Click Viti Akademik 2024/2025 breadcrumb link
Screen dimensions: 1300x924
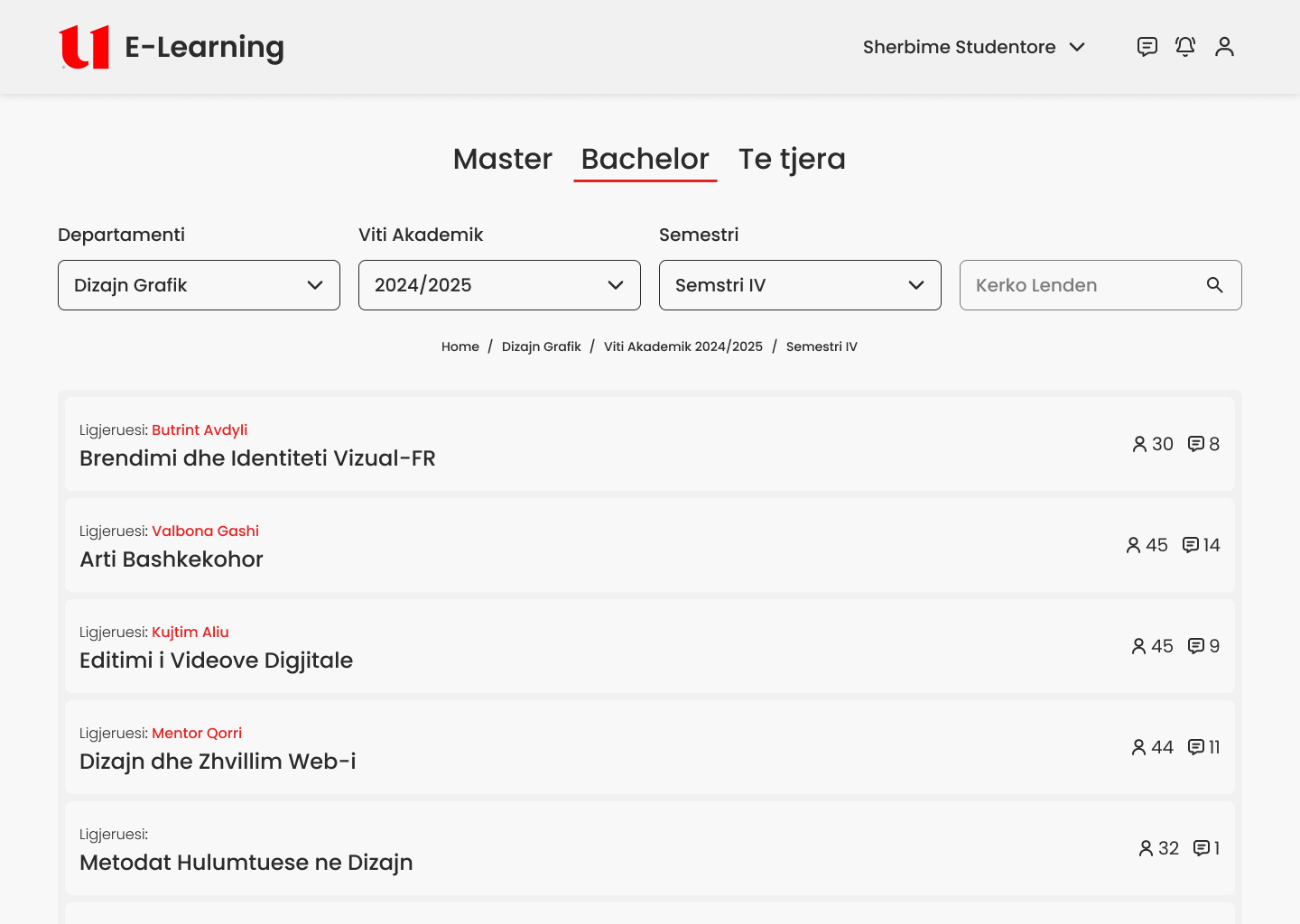point(683,346)
